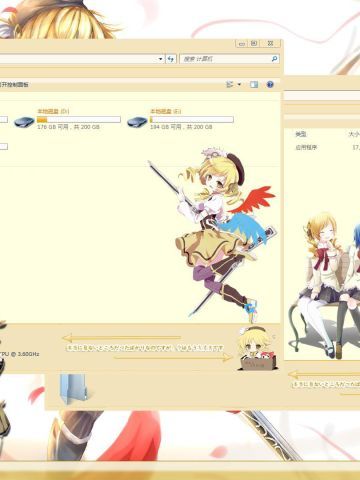Viewport: 360px width, 480px height.
Task: Click the '@ 3.60GHz' processor text
Action: [x=24, y=354]
